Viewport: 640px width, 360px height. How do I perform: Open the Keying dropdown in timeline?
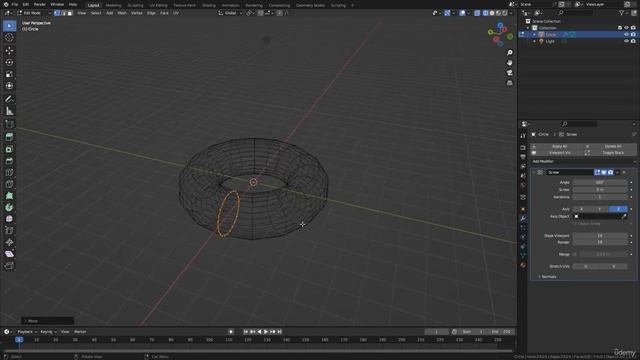pyautogui.click(x=48, y=332)
